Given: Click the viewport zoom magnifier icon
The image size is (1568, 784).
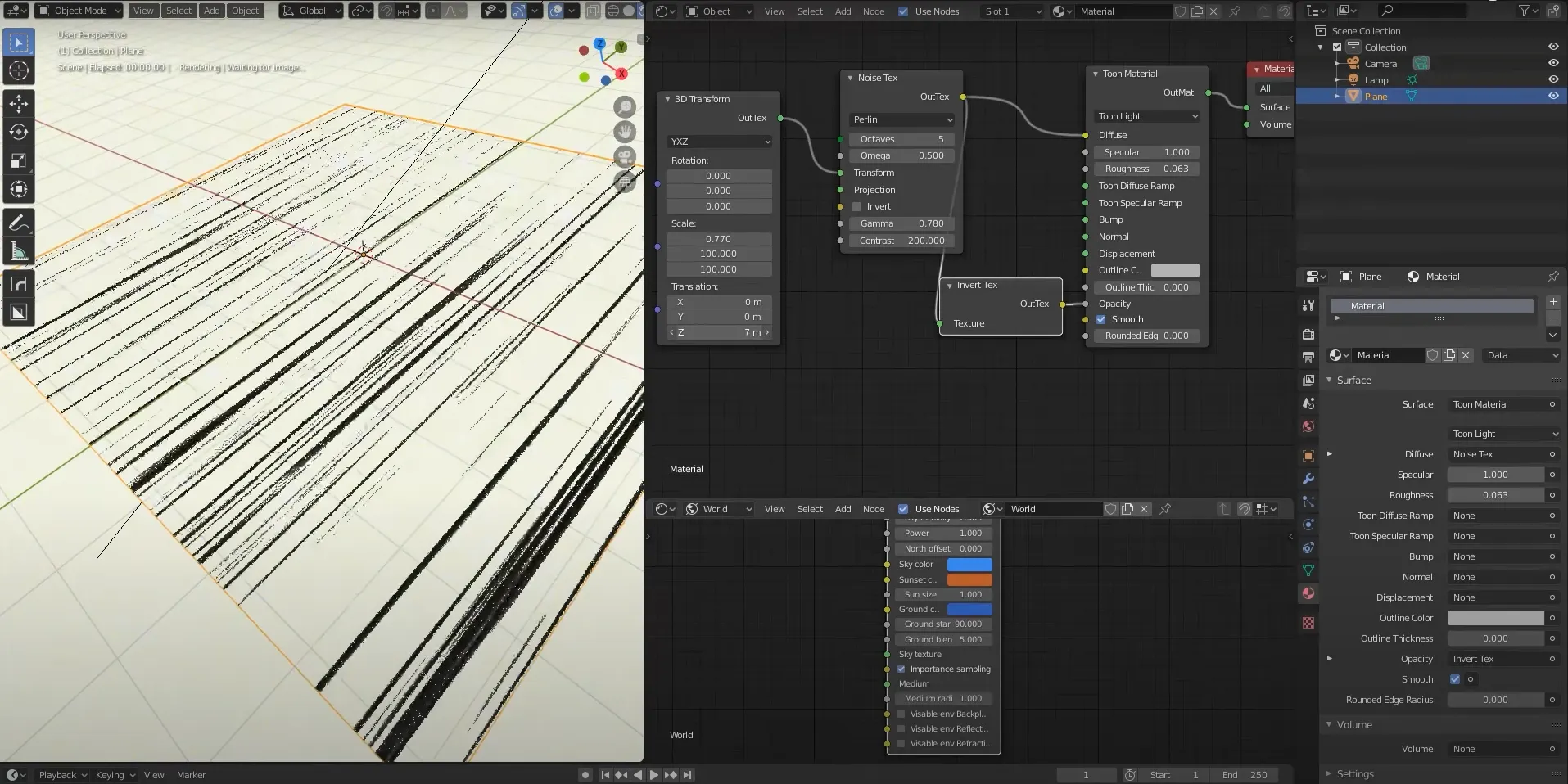Looking at the screenshot, I should [x=625, y=107].
